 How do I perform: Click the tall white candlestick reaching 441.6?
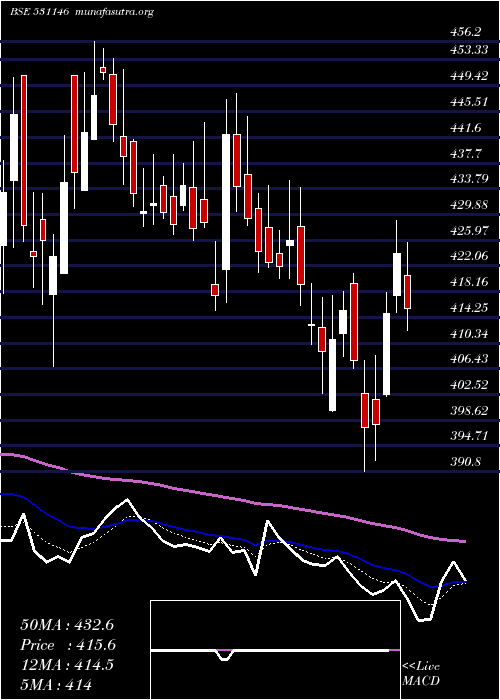click(226, 202)
